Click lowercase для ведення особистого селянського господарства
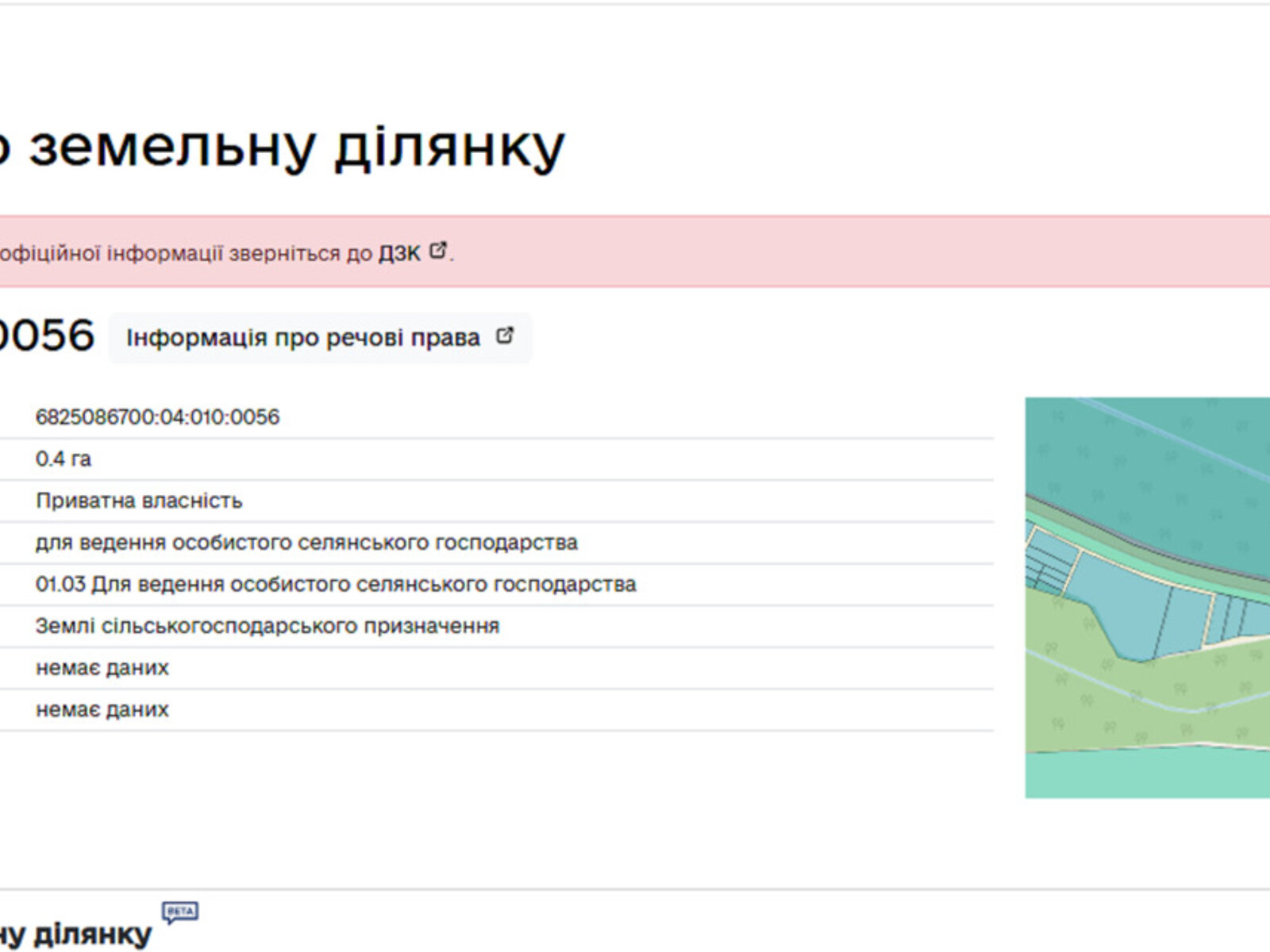Screen dimensions: 1270x952 pos(306,543)
